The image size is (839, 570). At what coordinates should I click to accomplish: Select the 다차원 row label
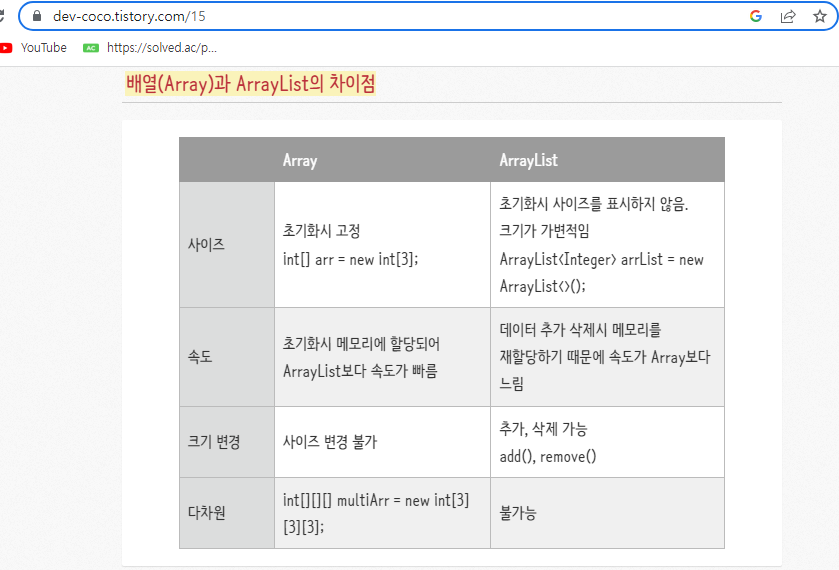tap(207, 513)
